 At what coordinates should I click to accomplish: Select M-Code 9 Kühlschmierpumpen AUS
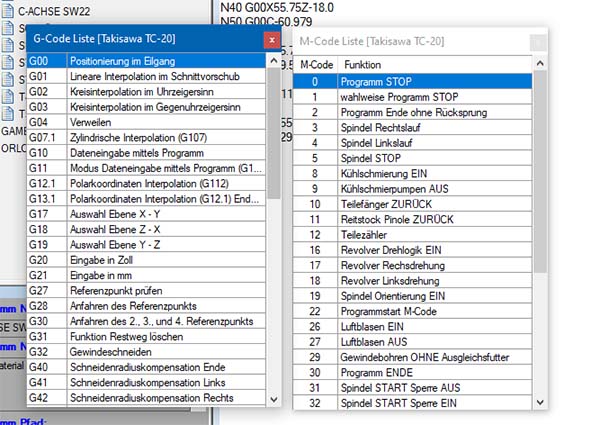pyautogui.click(x=412, y=189)
